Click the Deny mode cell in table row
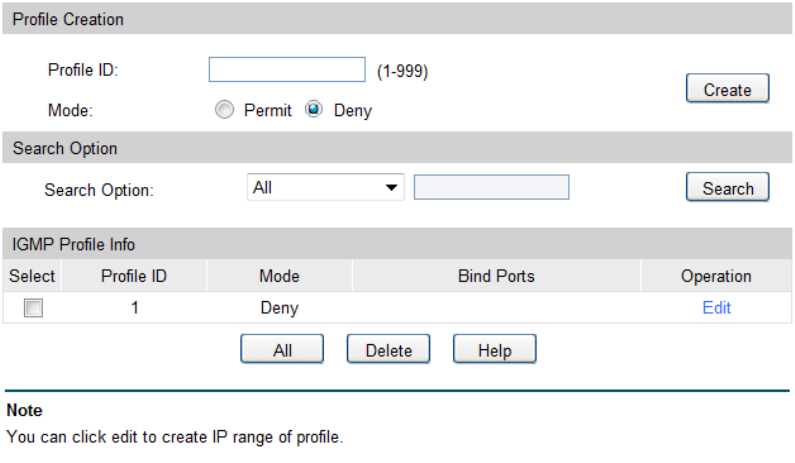Screen dimensions: 795x463 tap(279, 308)
